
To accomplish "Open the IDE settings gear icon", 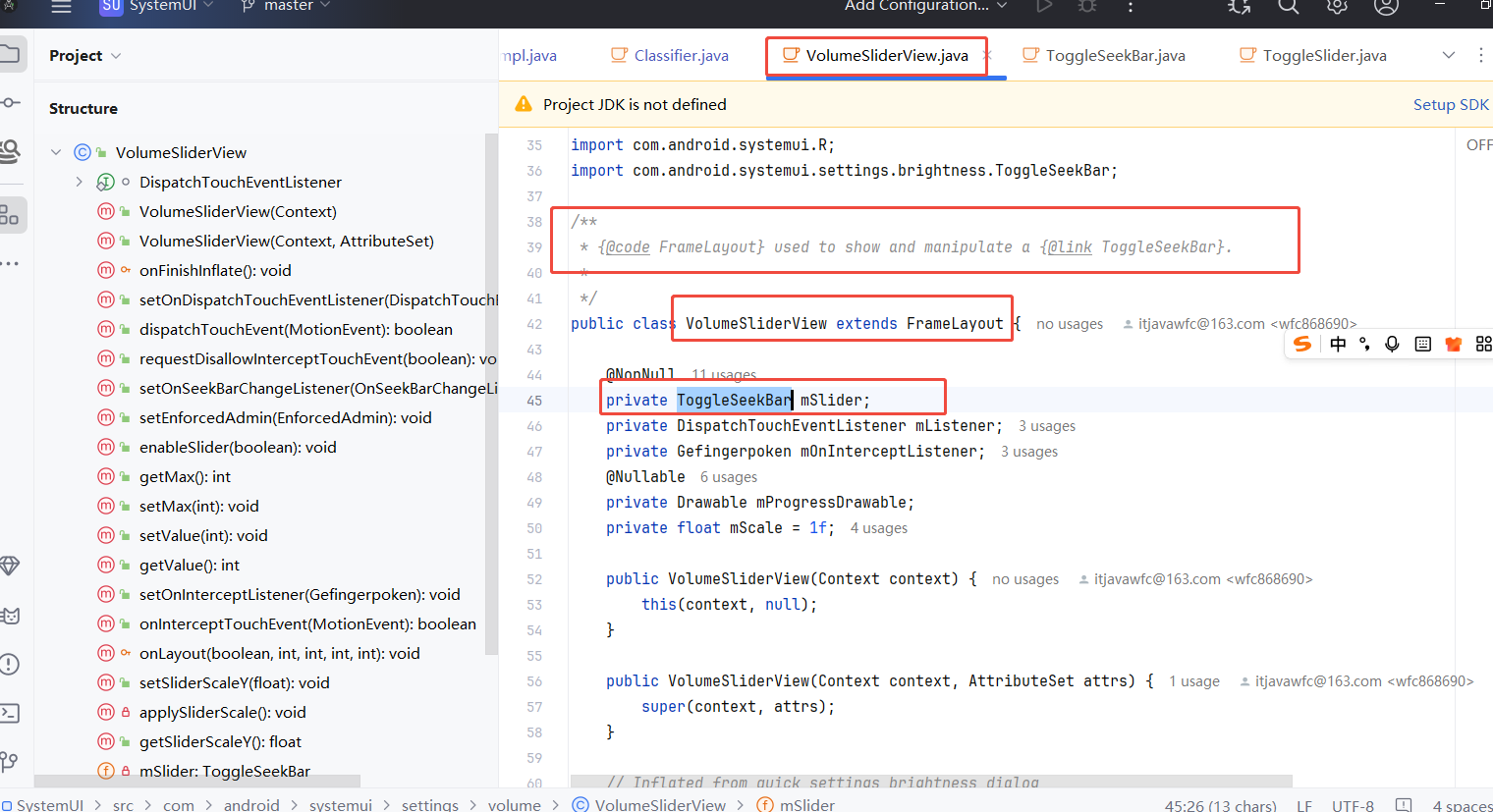I will coord(1337,6).
